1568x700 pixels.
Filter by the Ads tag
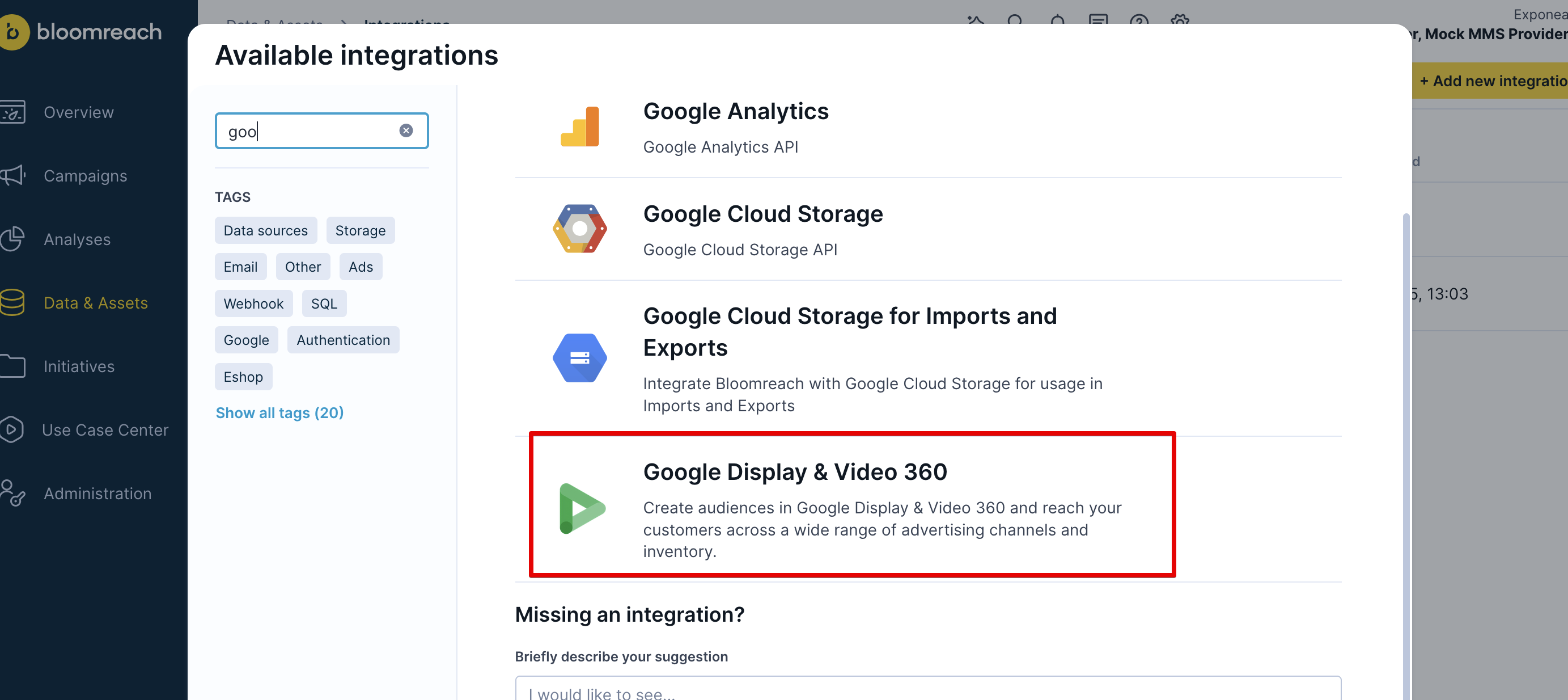pyautogui.click(x=361, y=267)
